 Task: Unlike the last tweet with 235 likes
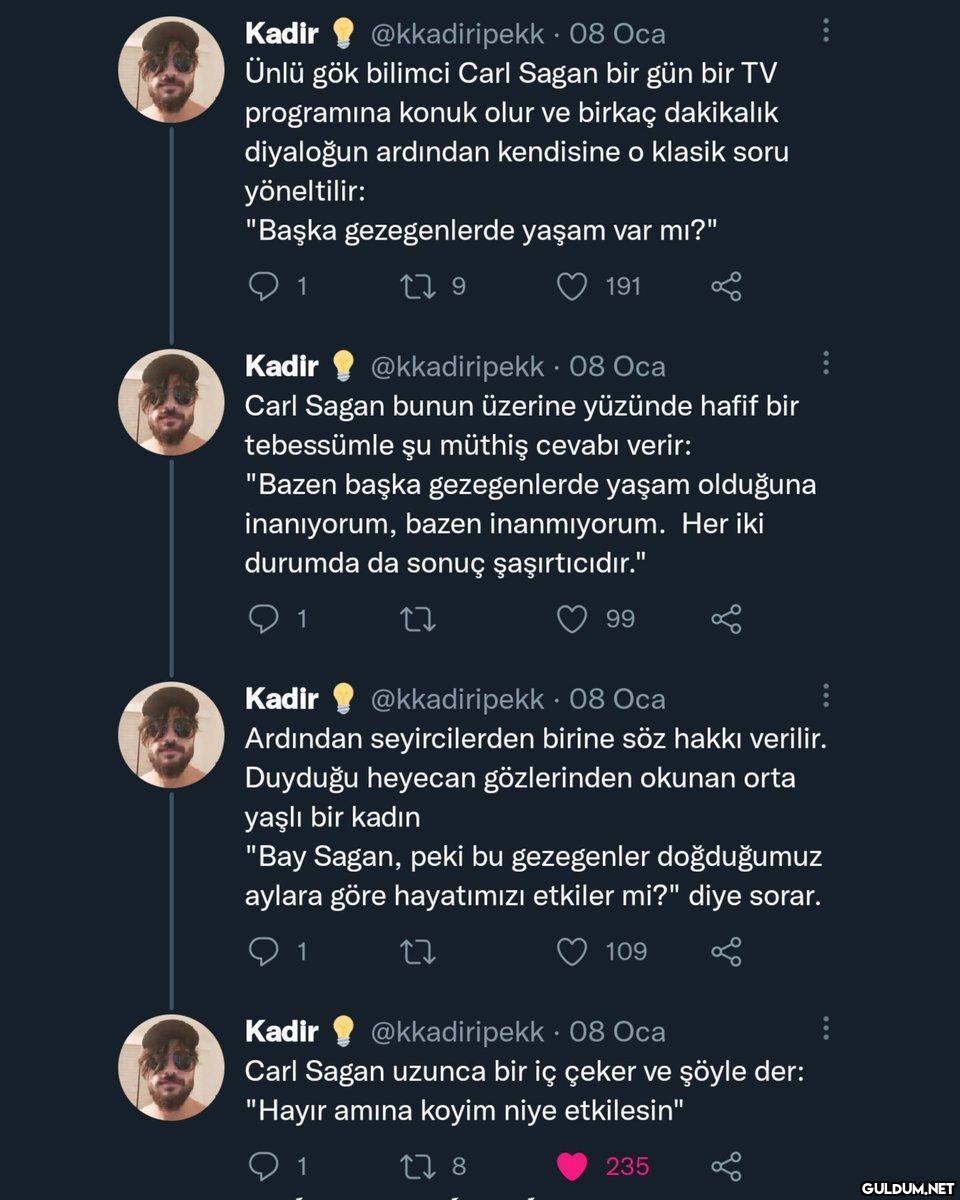pos(571,1166)
